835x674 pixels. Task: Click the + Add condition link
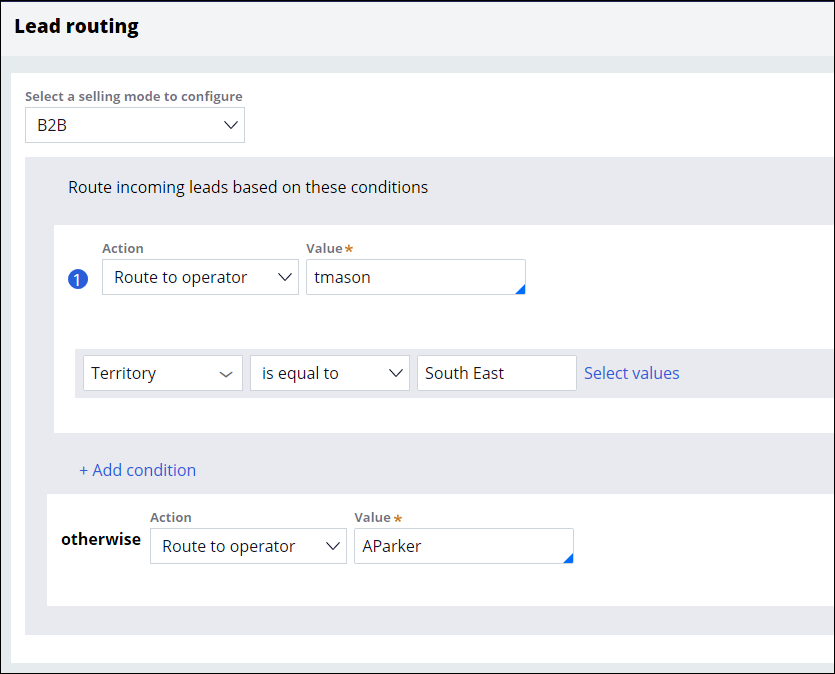pos(138,470)
